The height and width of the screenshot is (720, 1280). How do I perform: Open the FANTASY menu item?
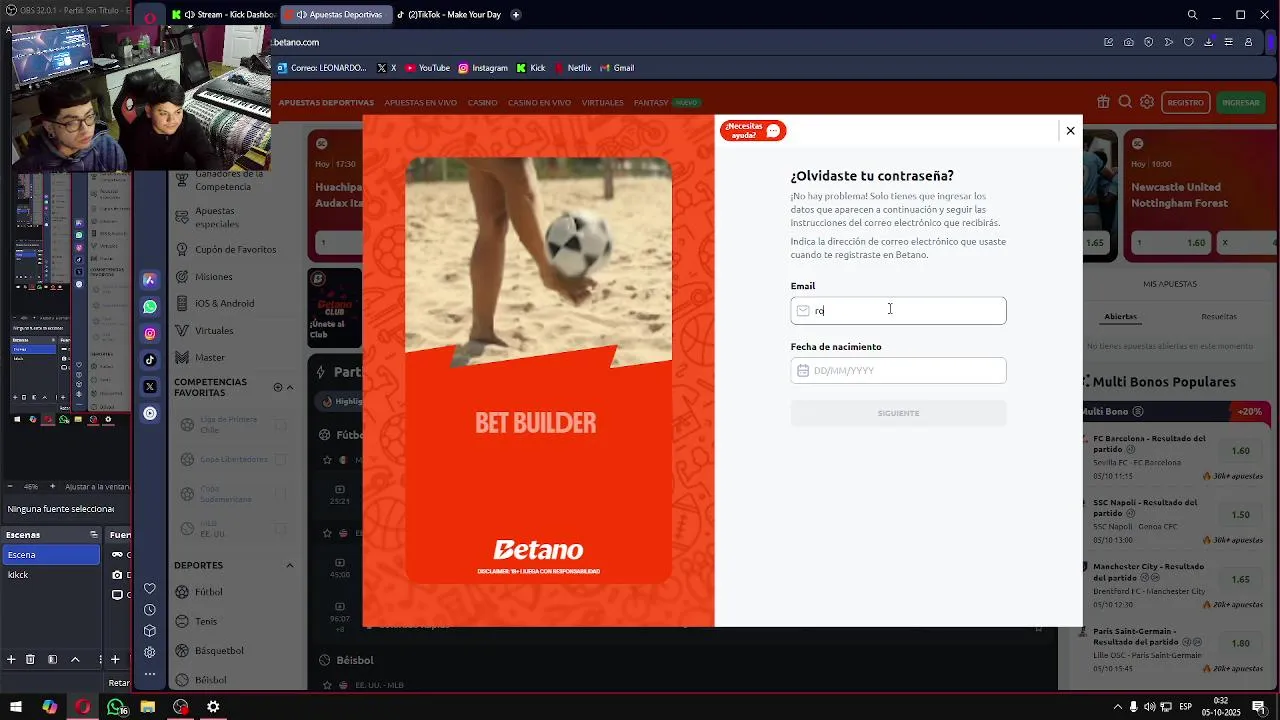[651, 103]
